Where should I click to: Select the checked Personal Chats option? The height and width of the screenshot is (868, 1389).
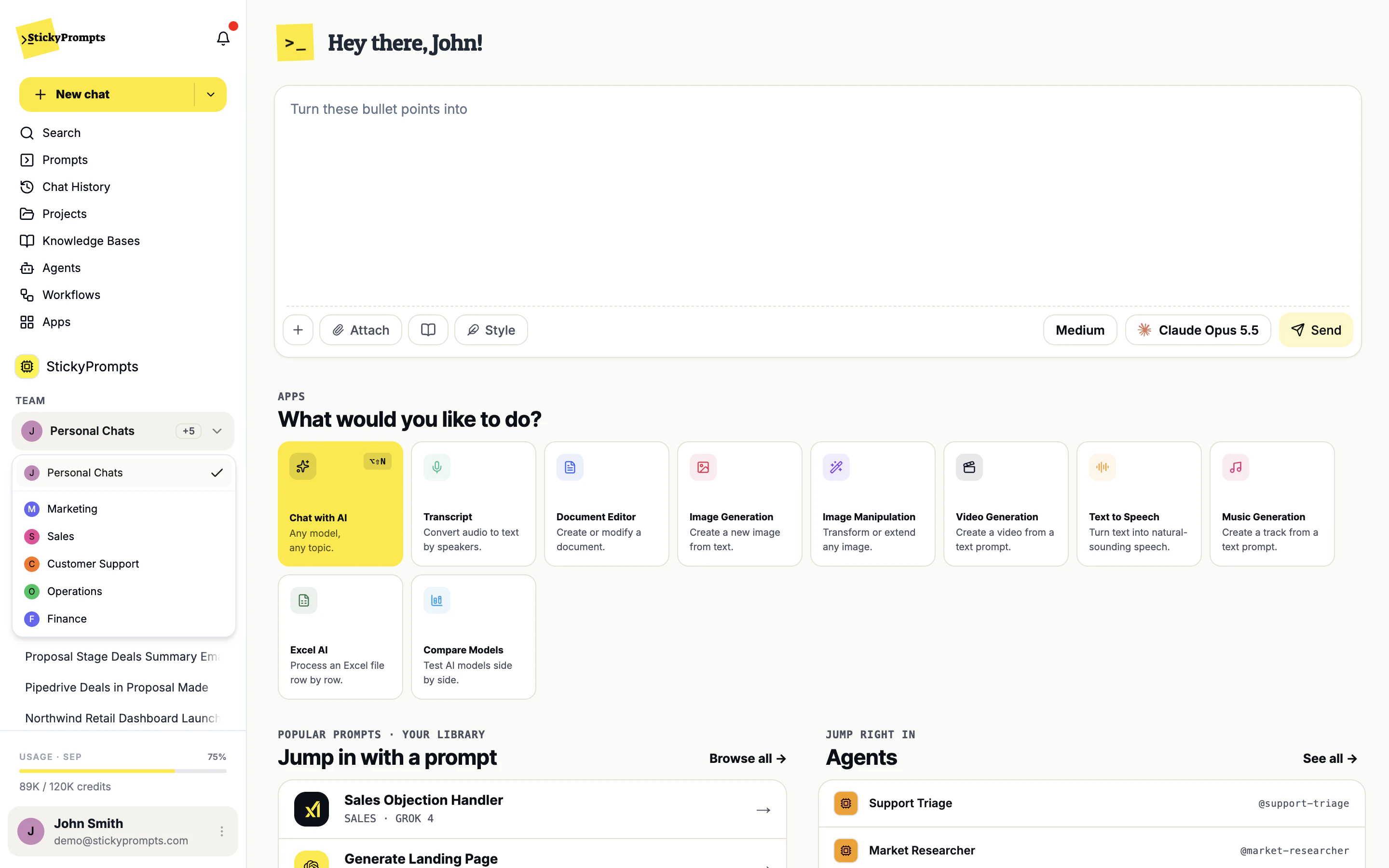(x=123, y=473)
